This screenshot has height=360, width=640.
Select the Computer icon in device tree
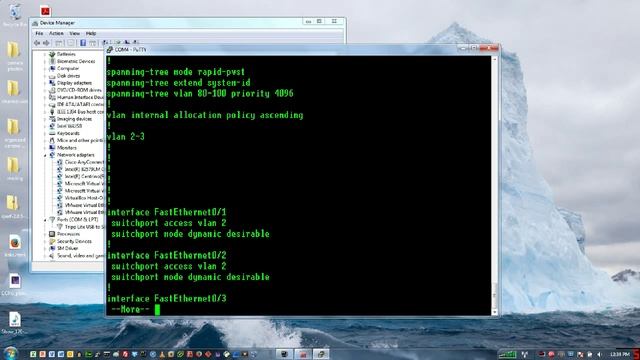point(52,68)
